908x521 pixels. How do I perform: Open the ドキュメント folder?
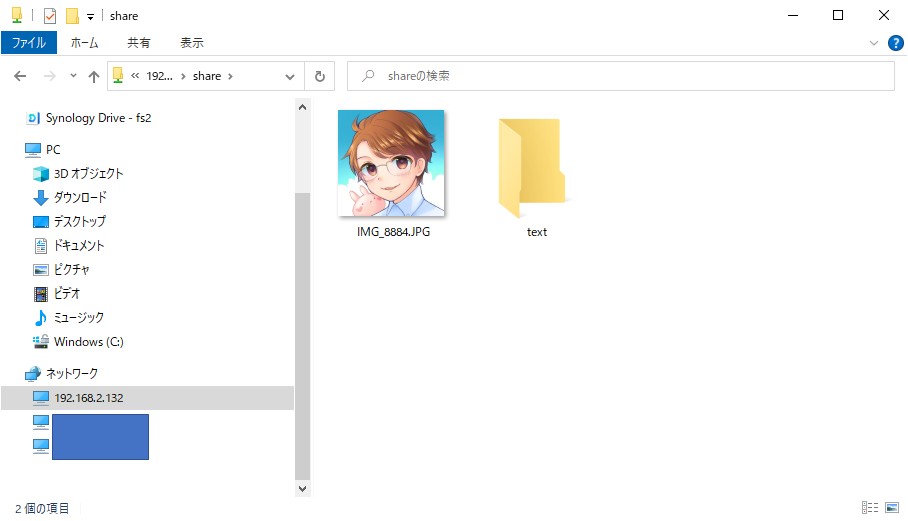[79, 245]
